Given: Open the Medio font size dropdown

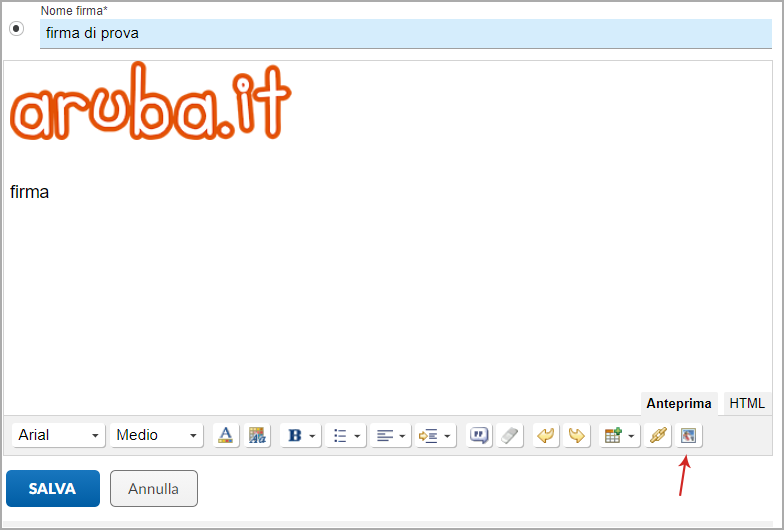Looking at the screenshot, I should pyautogui.click(x=156, y=435).
